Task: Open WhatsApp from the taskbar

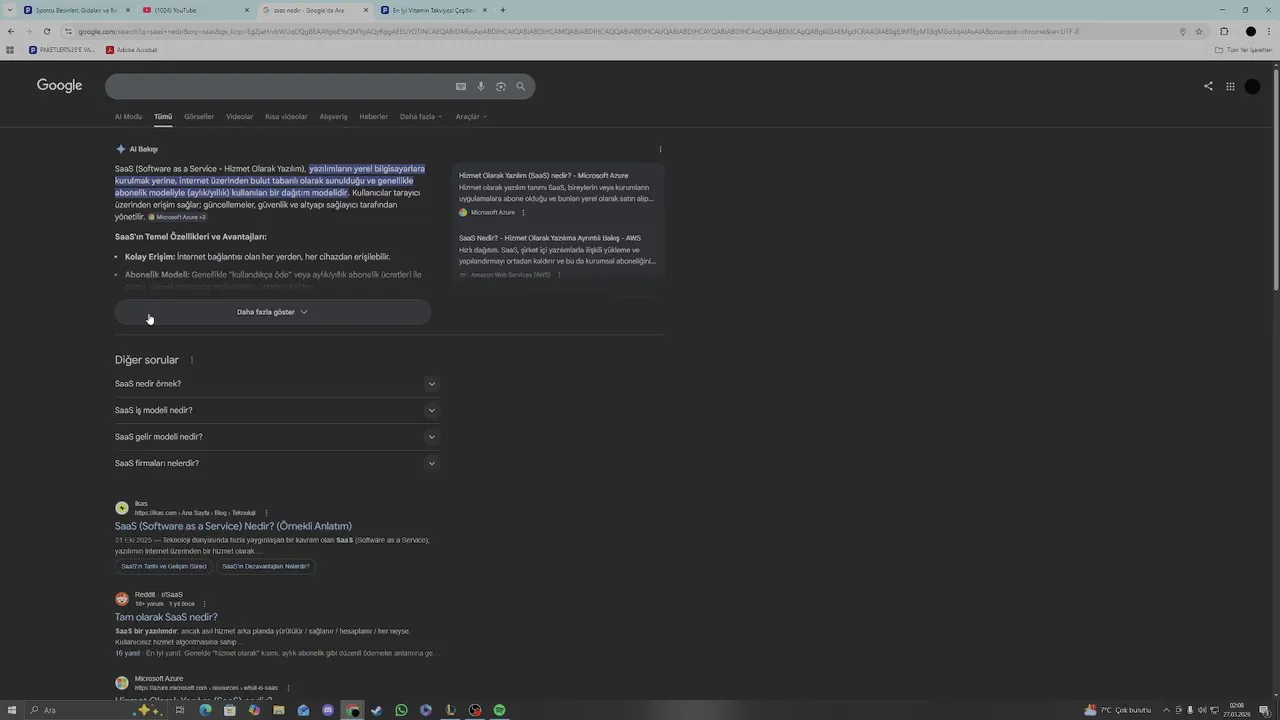Action: pyautogui.click(x=401, y=710)
